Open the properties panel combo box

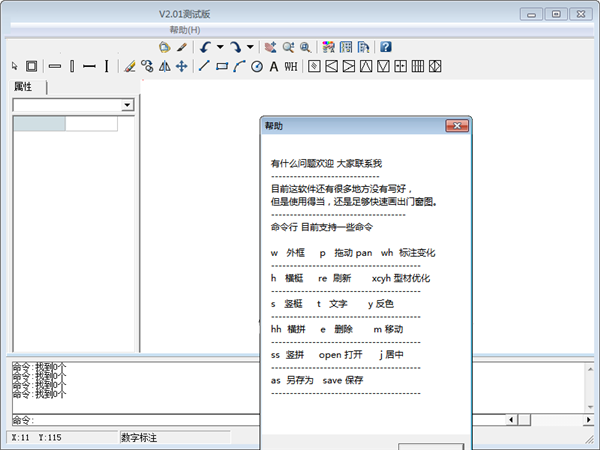click(x=127, y=105)
